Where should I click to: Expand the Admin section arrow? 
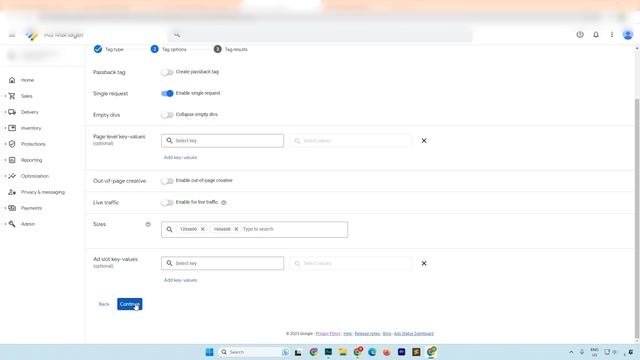5,224
